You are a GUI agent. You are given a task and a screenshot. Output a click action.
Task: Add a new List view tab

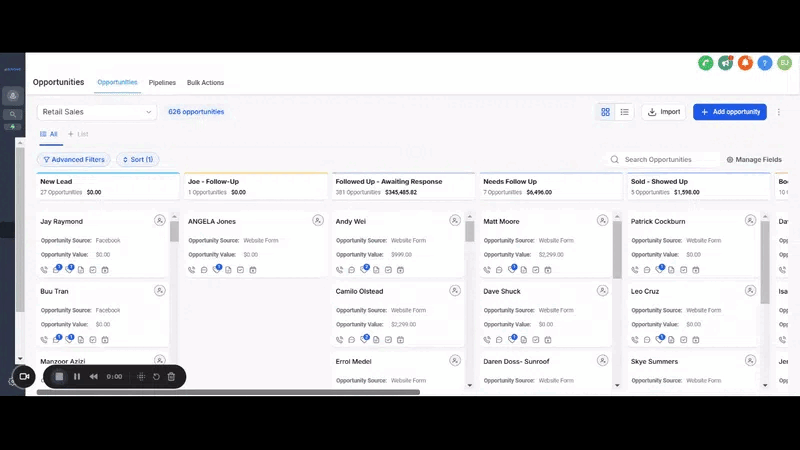tap(78, 134)
